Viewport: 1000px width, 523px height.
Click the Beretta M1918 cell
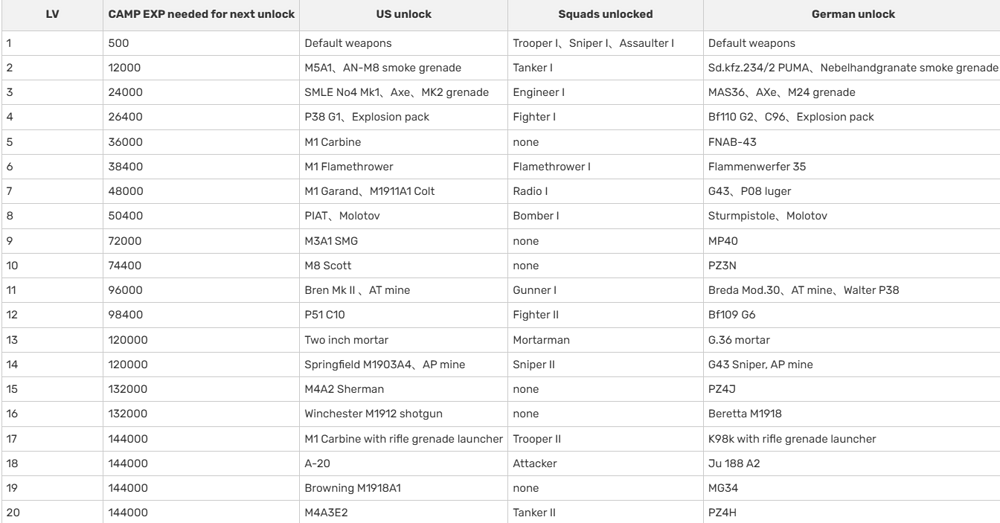853,413
